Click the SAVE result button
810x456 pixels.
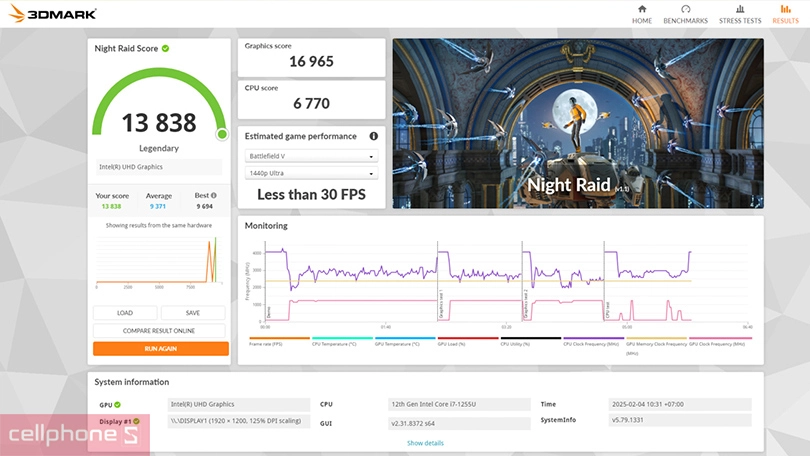[x=193, y=313]
